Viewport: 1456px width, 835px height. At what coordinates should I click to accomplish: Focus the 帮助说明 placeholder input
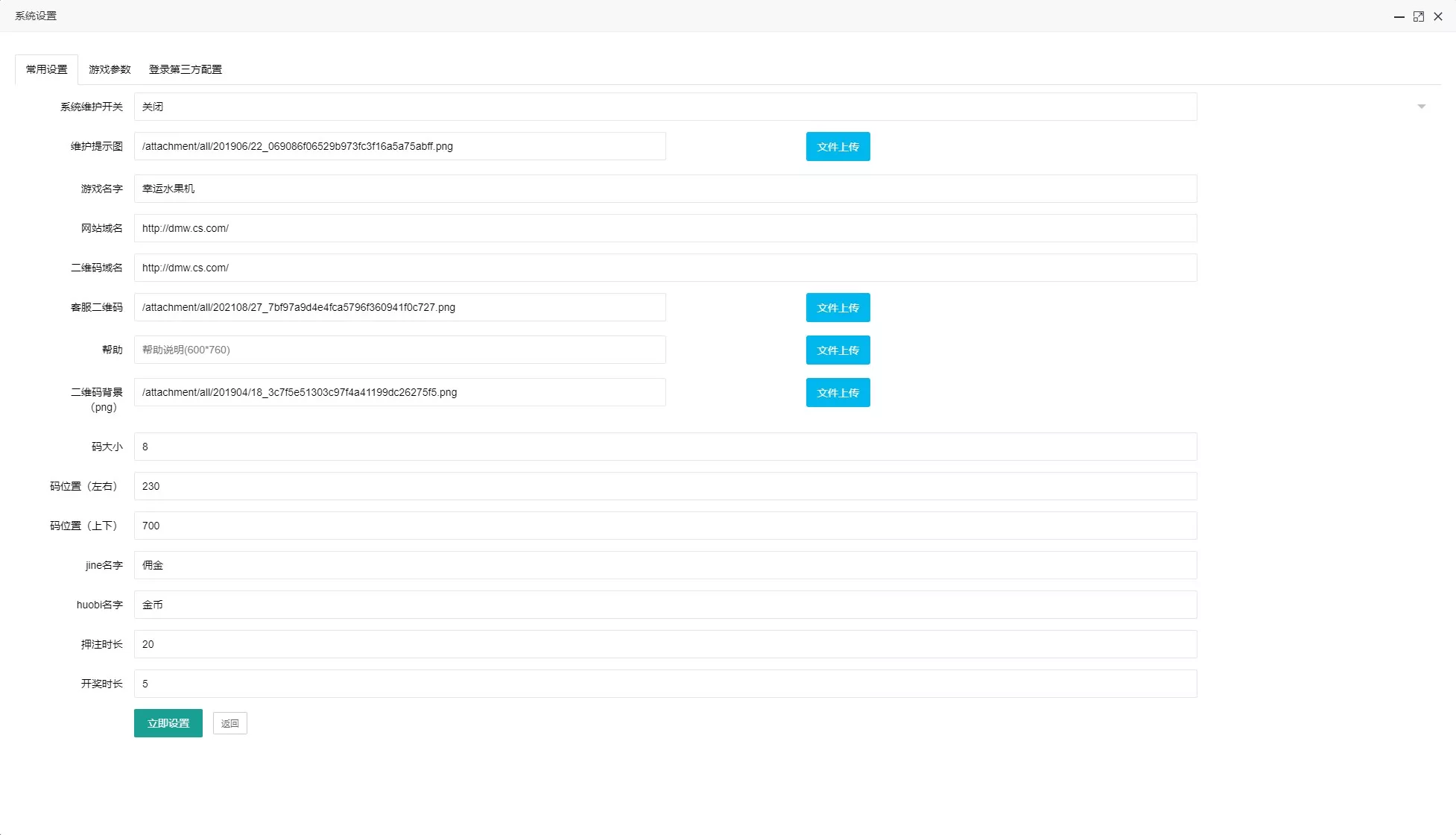click(x=399, y=350)
